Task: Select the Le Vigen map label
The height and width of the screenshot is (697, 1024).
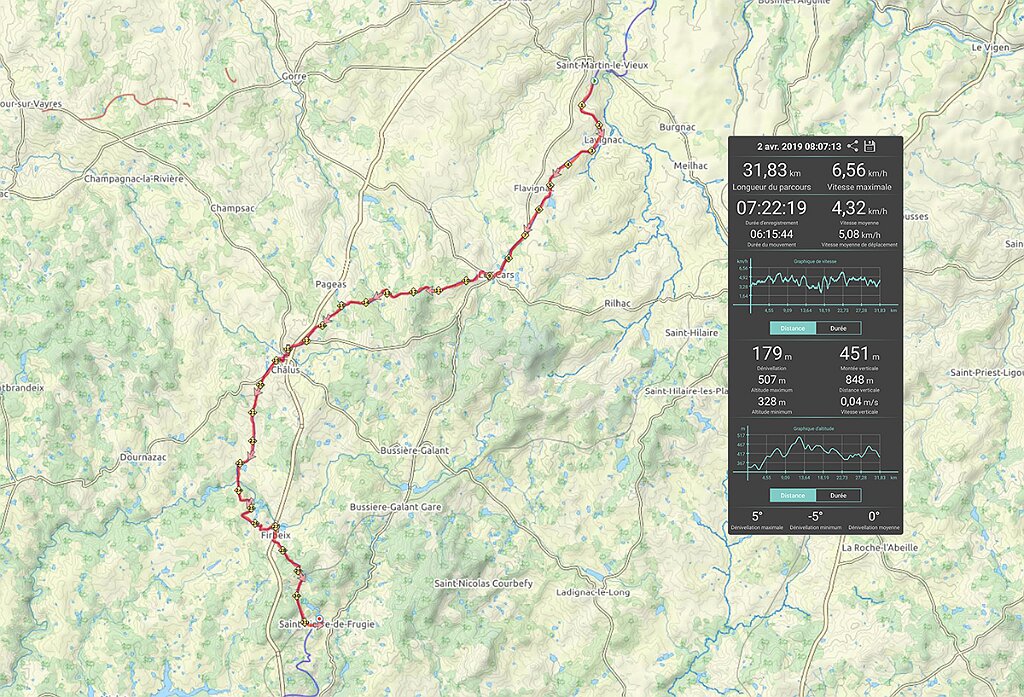Action: pos(990,48)
